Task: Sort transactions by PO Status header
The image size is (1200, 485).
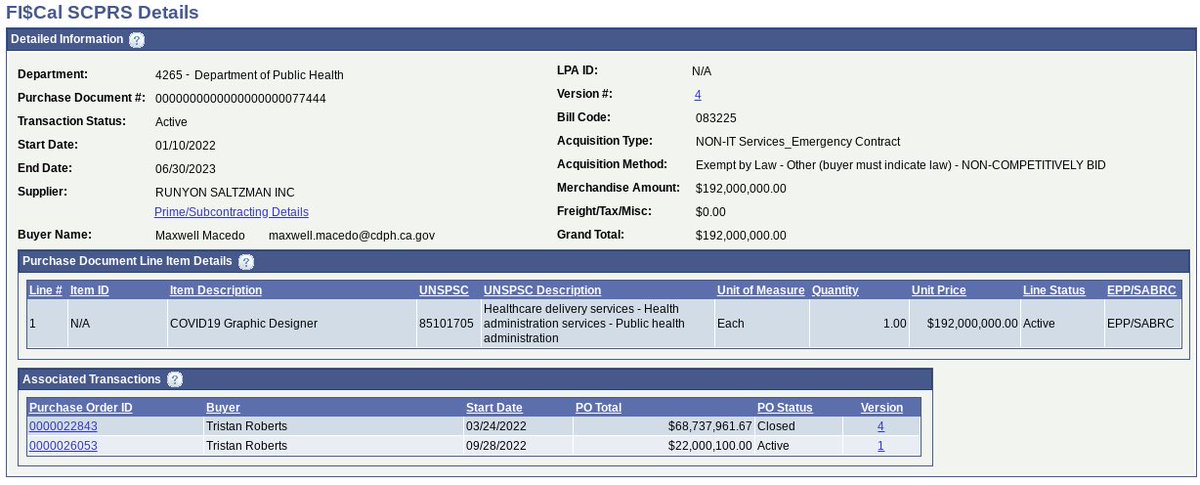Action: 785,408
